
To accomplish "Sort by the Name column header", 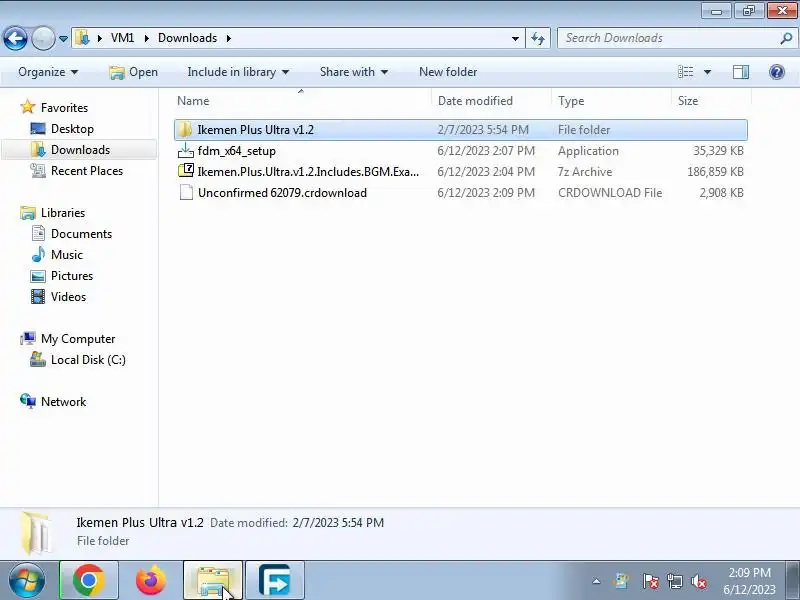I will (302, 101).
